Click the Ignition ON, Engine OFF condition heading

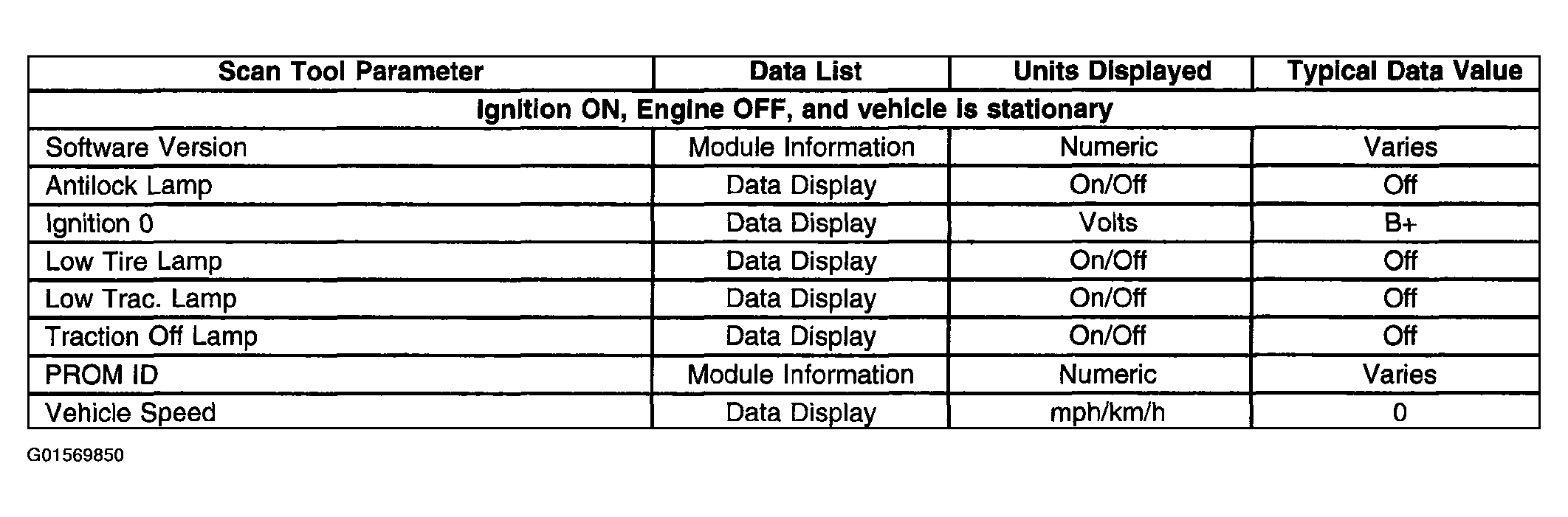click(x=794, y=110)
